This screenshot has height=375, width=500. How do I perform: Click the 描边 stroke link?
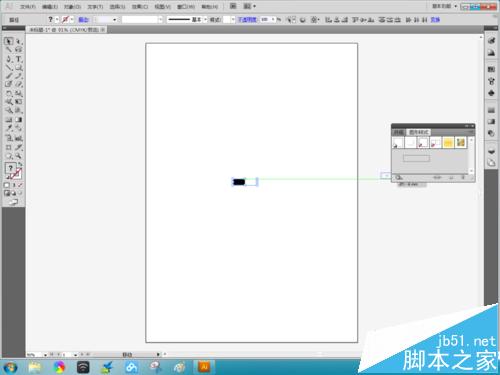83,20
